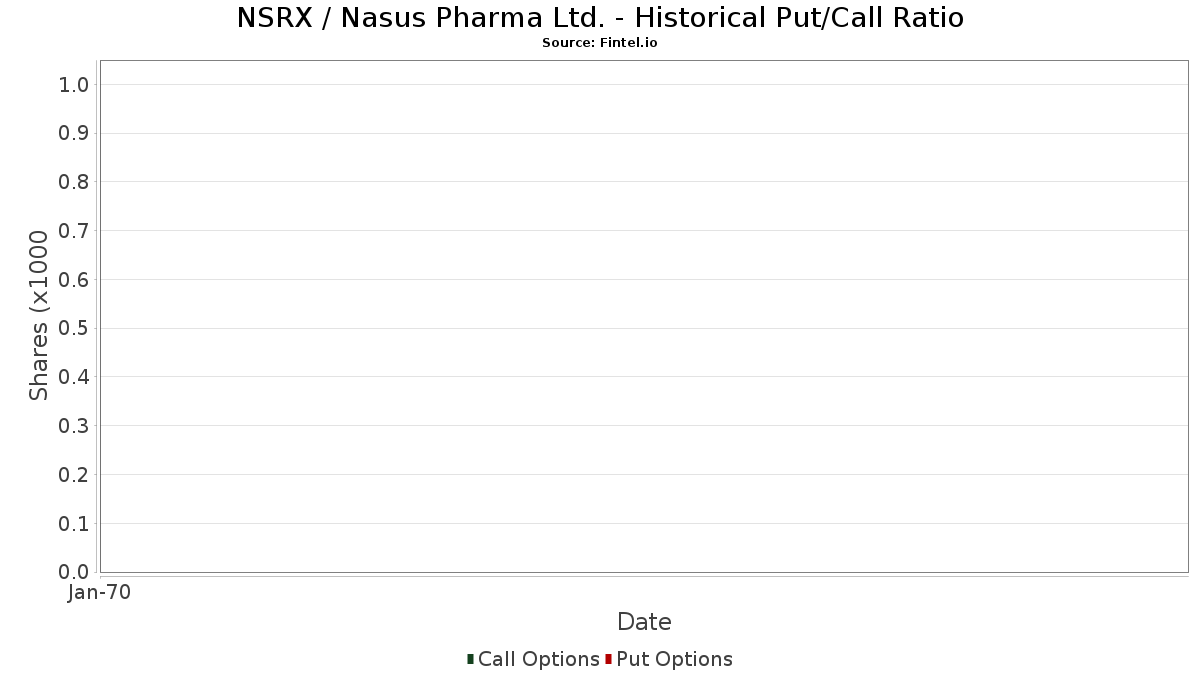Click the chart title NSRX Historical Put/Call Ratio
This screenshot has height=675, width=1200.
(x=600, y=18)
